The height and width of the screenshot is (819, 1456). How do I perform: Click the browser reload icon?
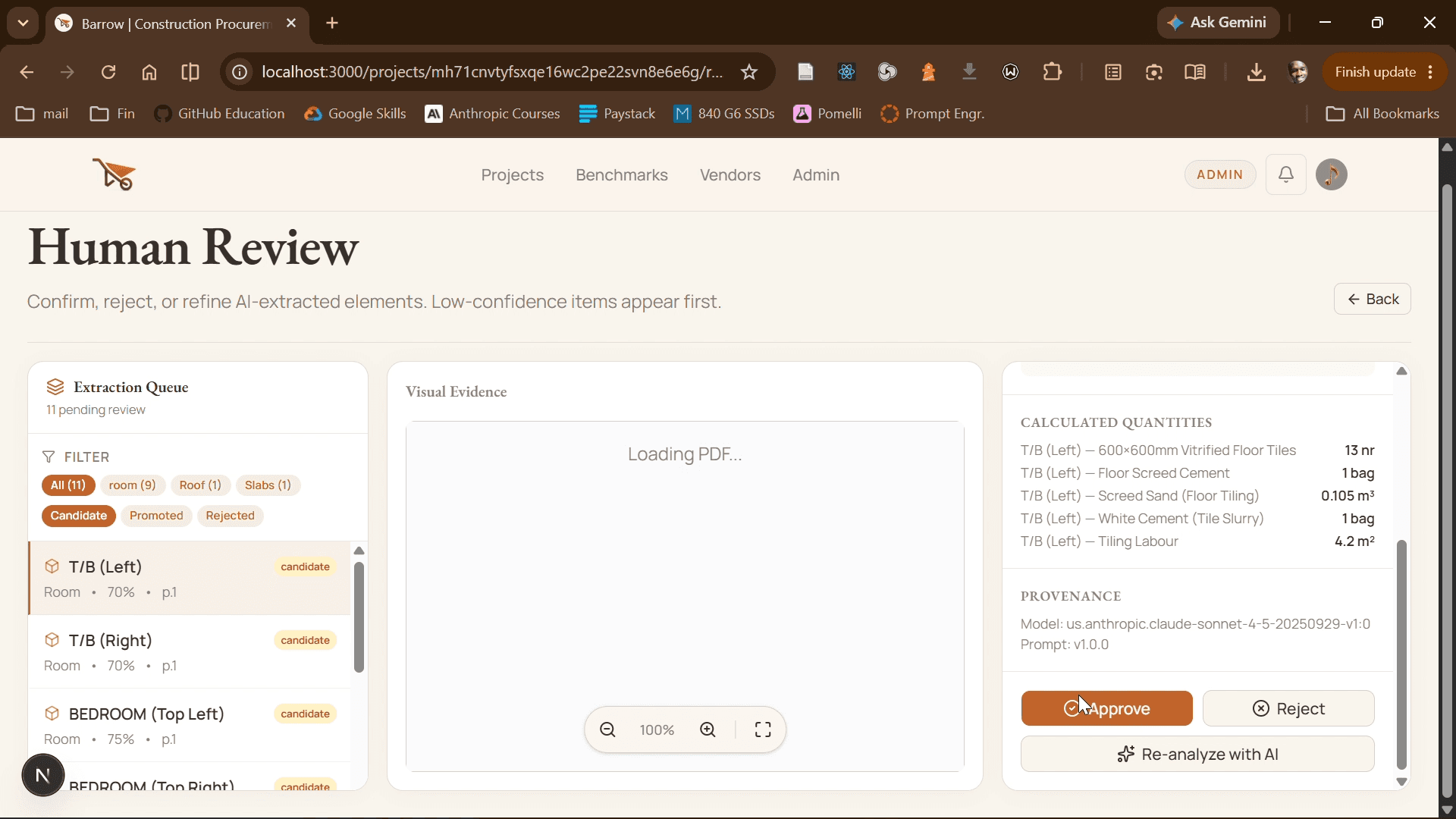pos(108,72)
